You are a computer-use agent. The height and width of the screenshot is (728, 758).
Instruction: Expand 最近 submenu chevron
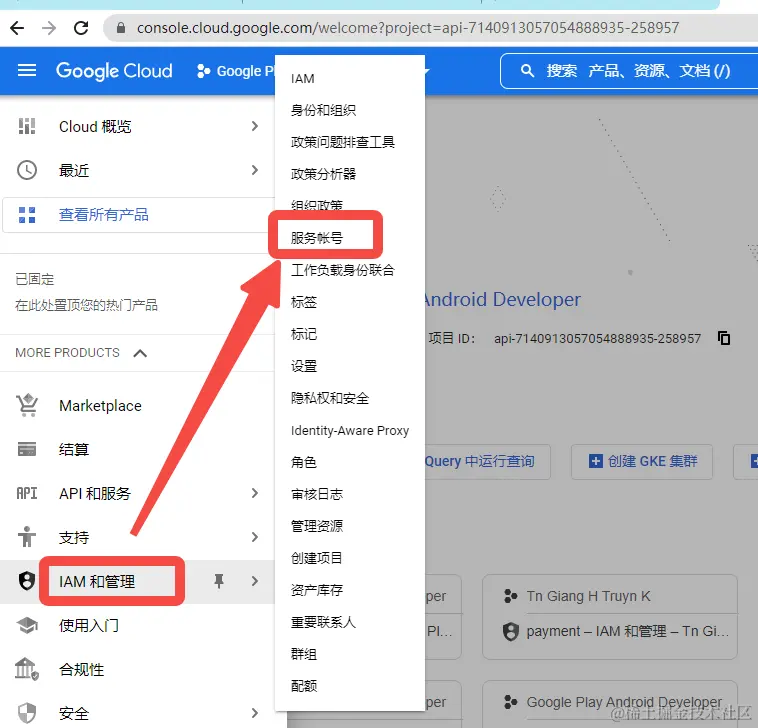click(x=255, y=170)
